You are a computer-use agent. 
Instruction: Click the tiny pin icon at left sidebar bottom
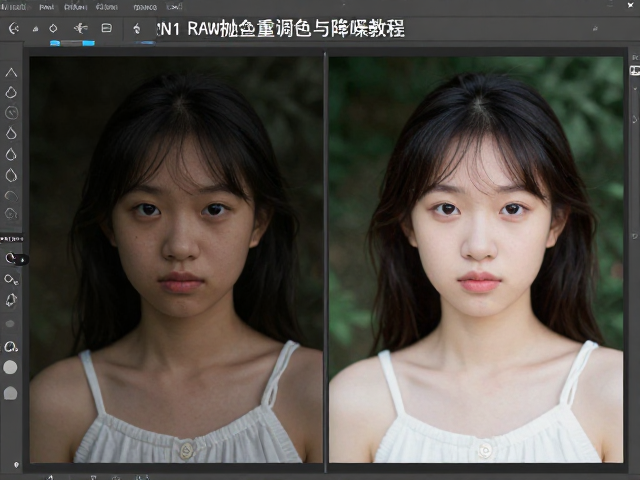click(16, 464)
